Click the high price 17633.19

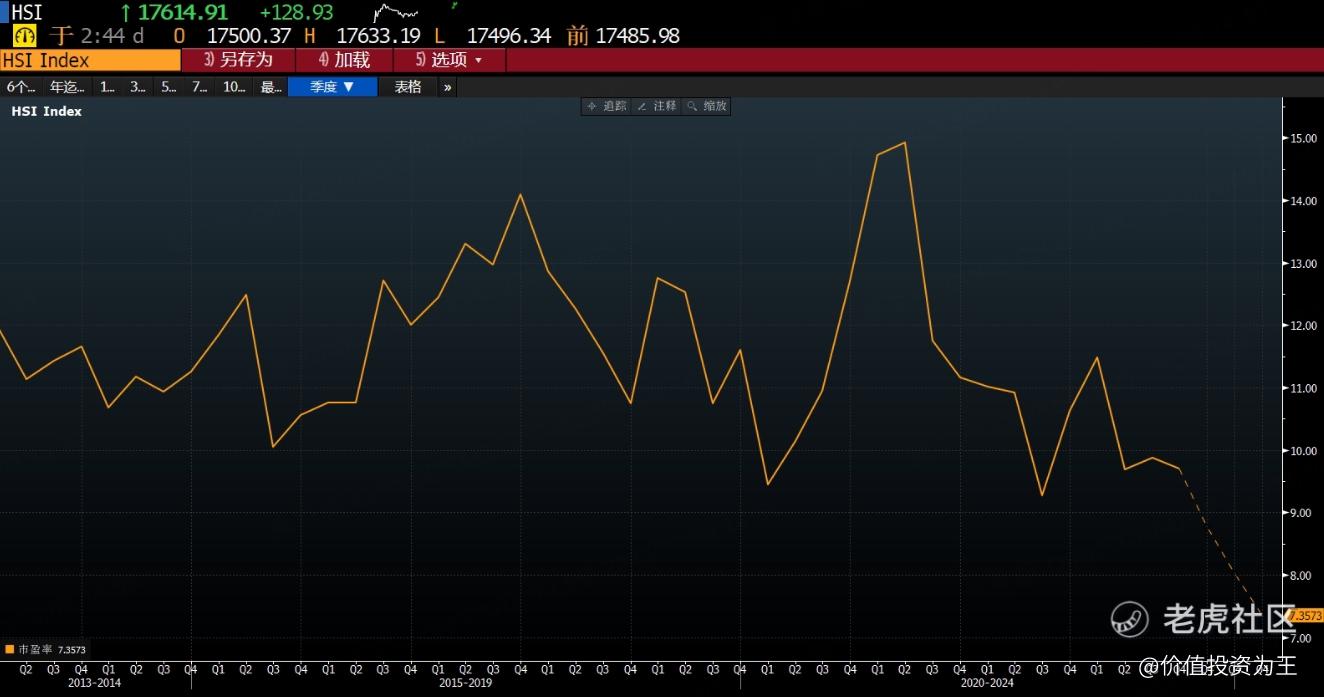(378, 36)
